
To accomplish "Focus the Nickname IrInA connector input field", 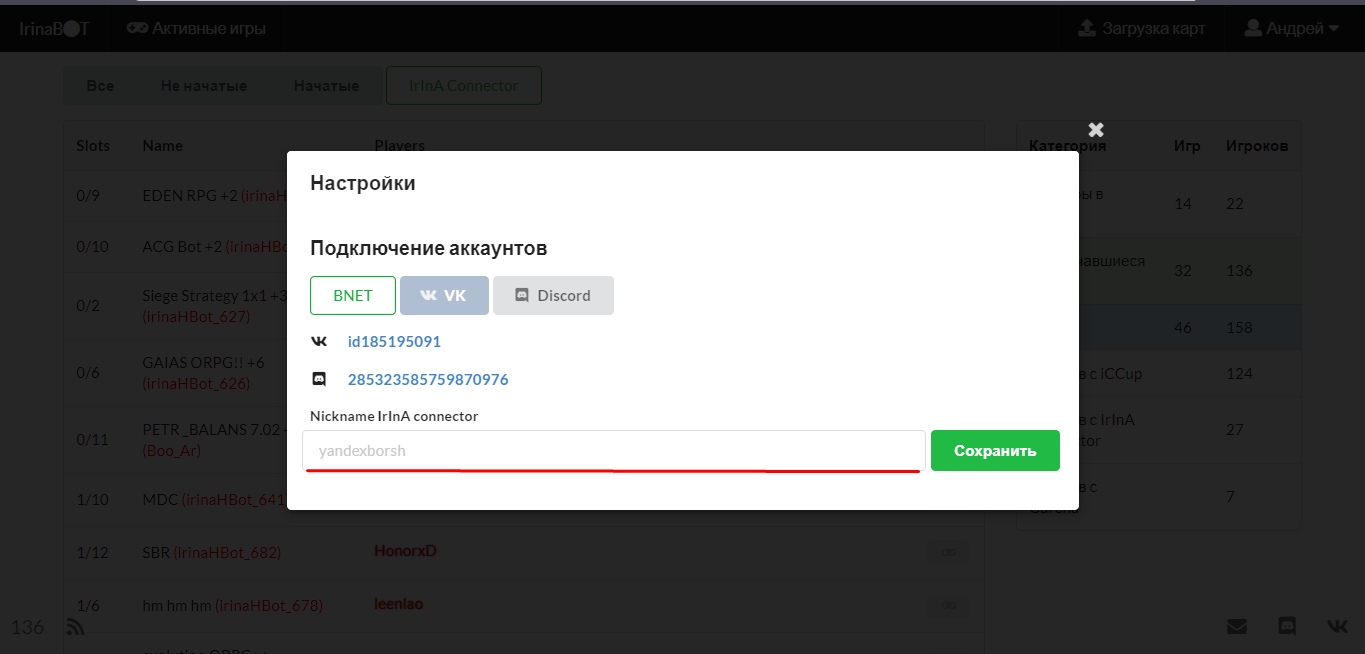I will tap(614, 451).
